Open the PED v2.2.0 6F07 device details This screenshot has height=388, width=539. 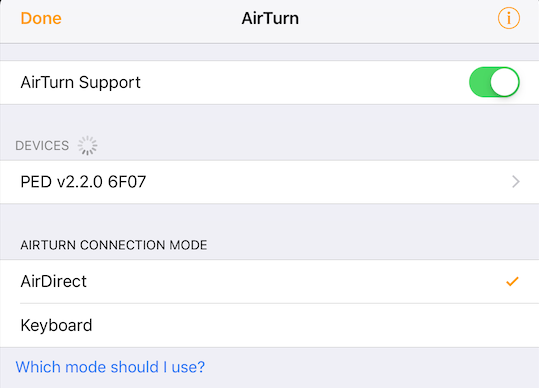(x=270, y=182)
